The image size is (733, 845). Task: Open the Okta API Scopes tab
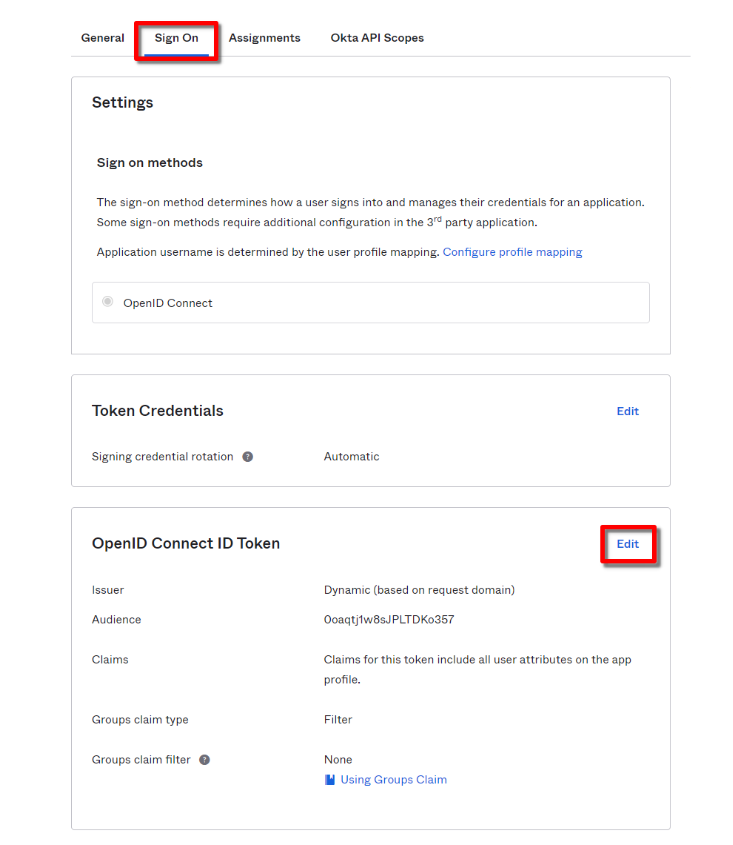[x=377, y=38]
